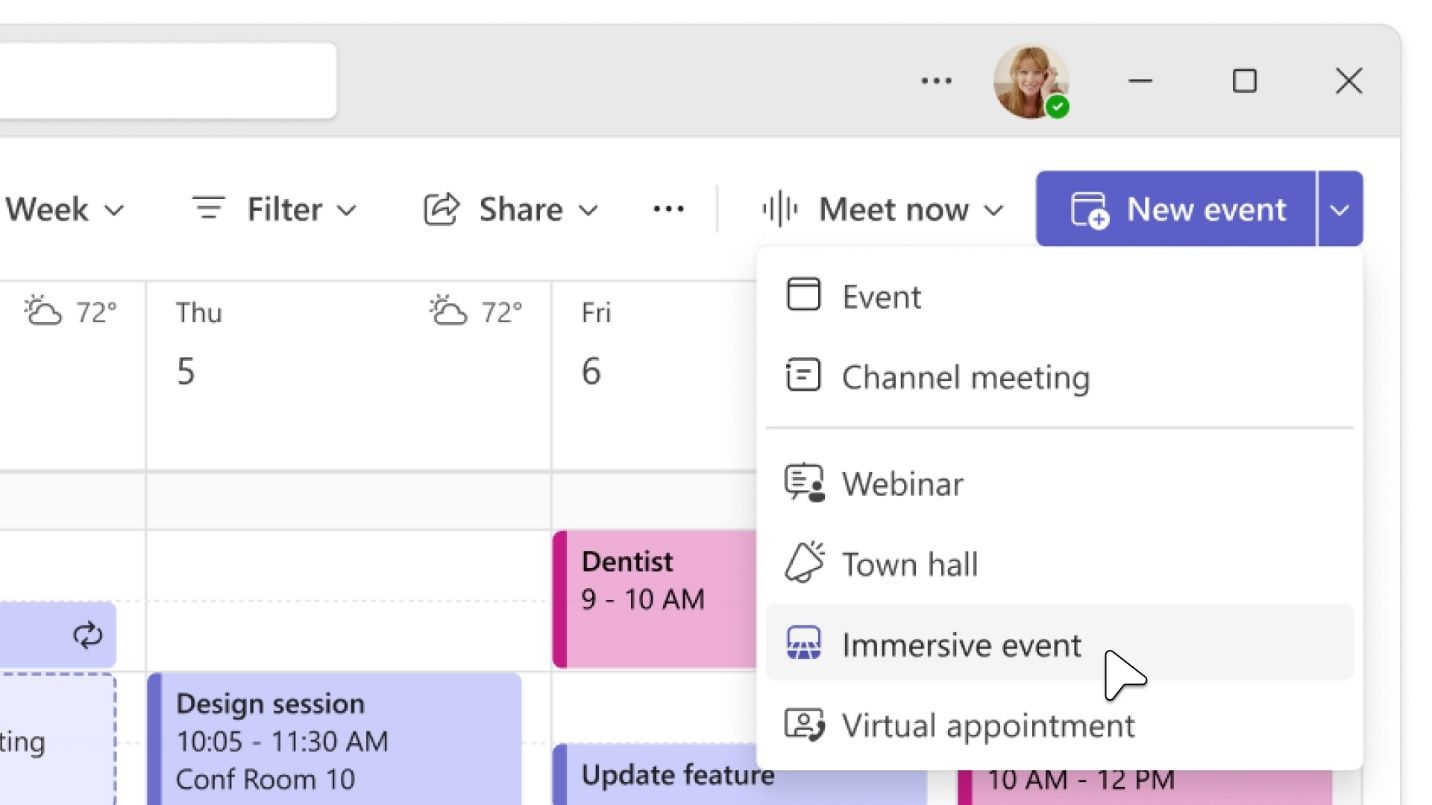The image size is (1432, 805).
Task: Expand the New event dropdown chevron
Action: coord(1340,209)
